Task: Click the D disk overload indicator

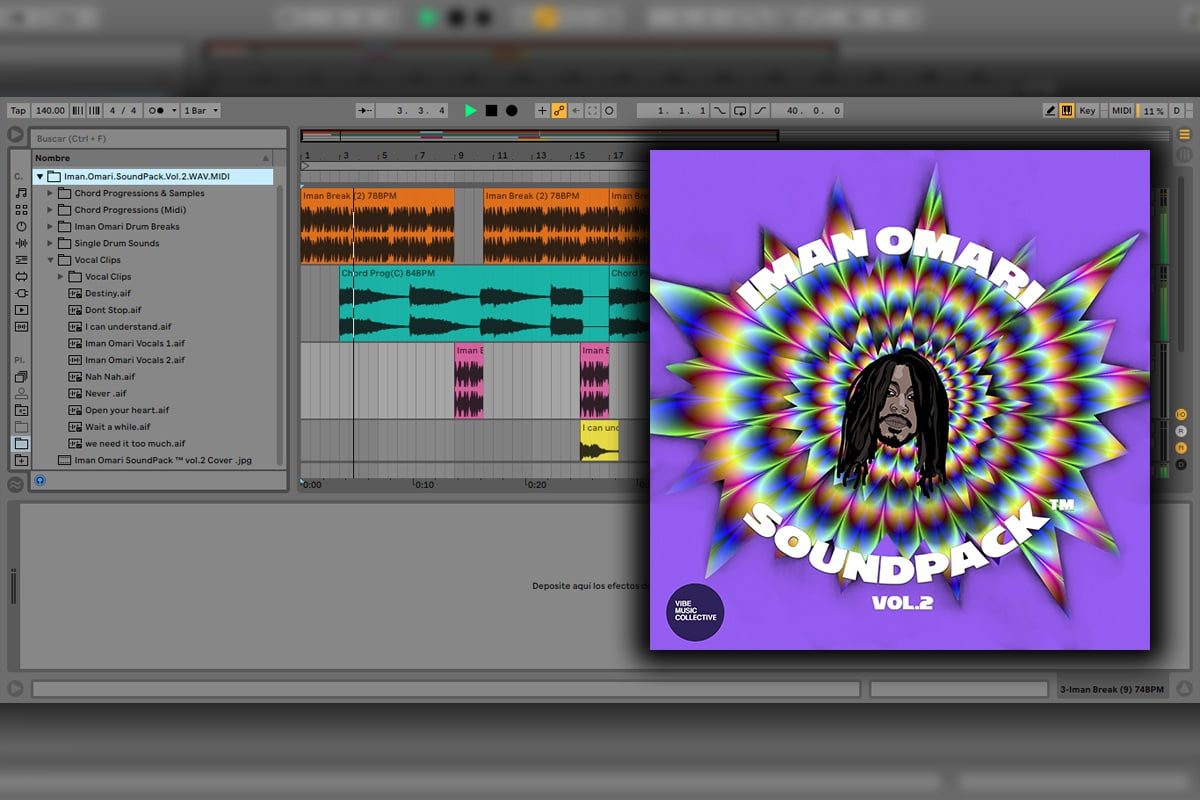Action: click(1177, 111)
